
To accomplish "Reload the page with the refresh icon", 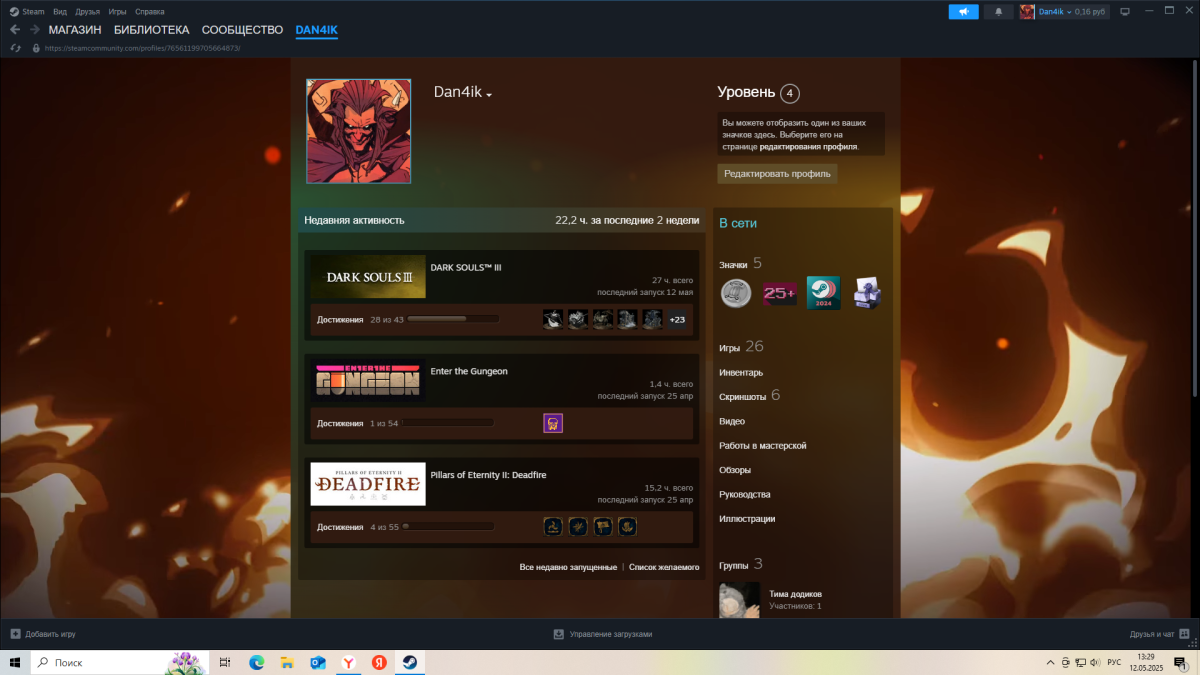I will [x=15, y=47].
